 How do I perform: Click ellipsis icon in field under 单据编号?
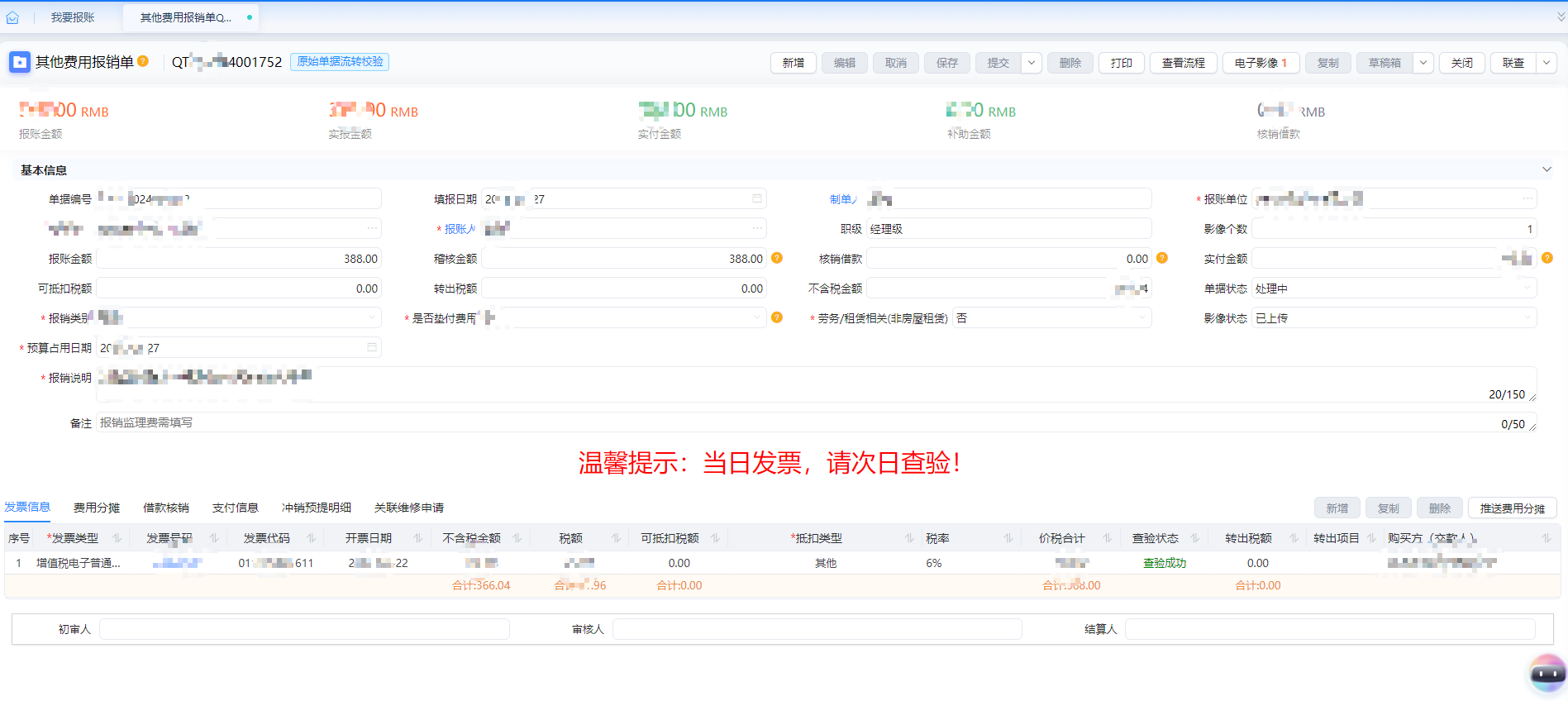(x=372, y=228)
